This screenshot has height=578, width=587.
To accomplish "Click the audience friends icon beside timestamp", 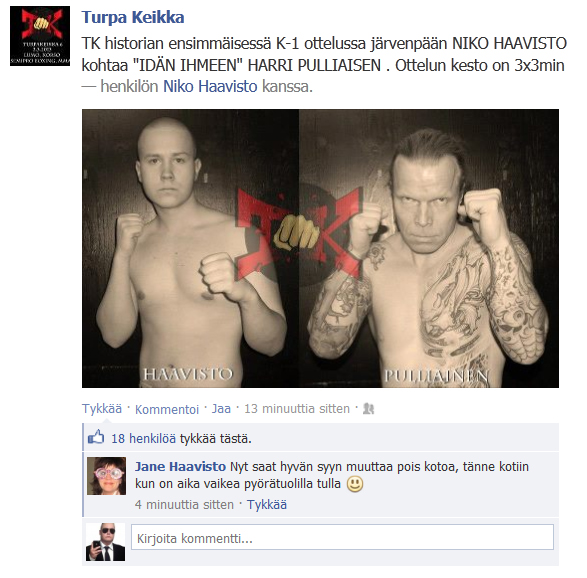I will coord(368,408).
